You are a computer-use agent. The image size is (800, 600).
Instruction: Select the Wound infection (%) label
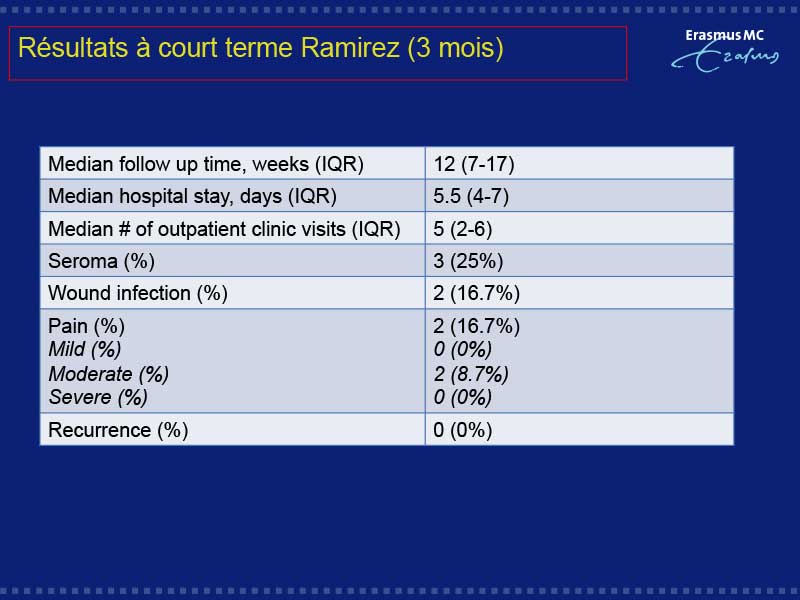click(138, 293)
